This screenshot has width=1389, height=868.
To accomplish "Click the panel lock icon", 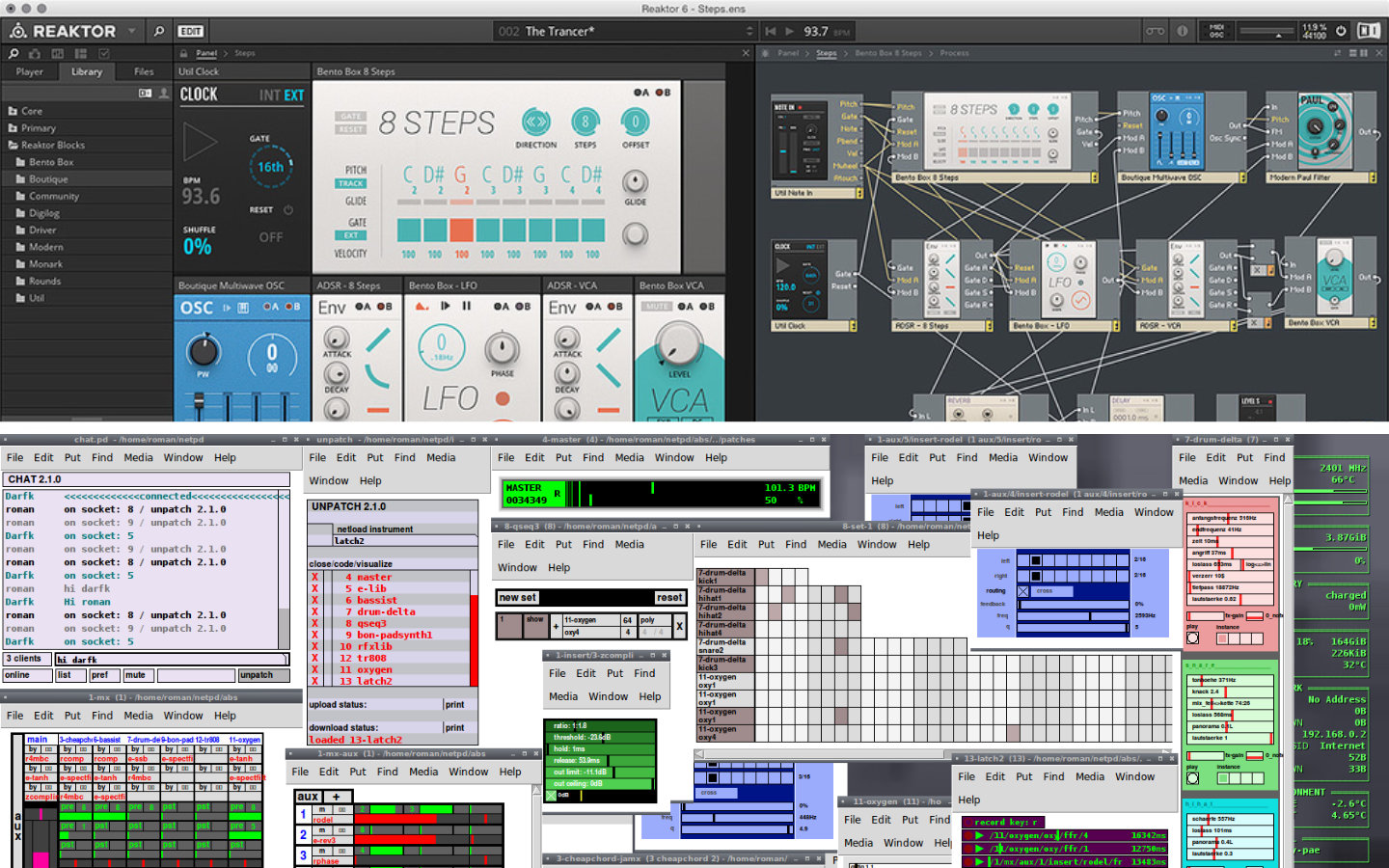I will 183,53.
